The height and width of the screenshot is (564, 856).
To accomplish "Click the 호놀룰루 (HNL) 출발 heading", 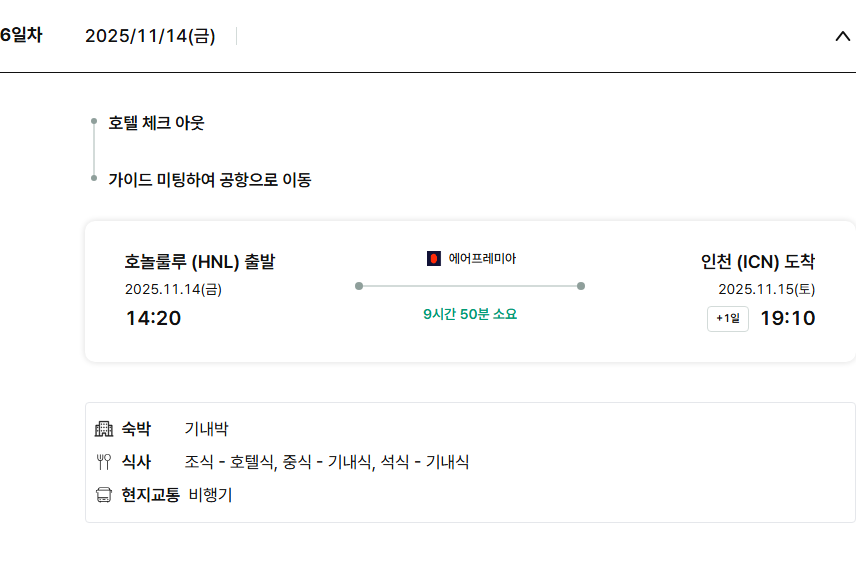I will 200,262.
